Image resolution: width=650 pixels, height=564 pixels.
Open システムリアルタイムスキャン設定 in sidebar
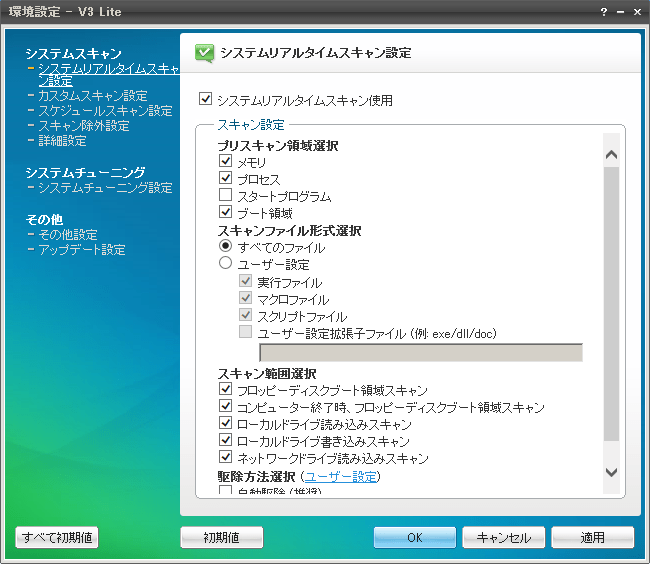[x=108, y=74]
